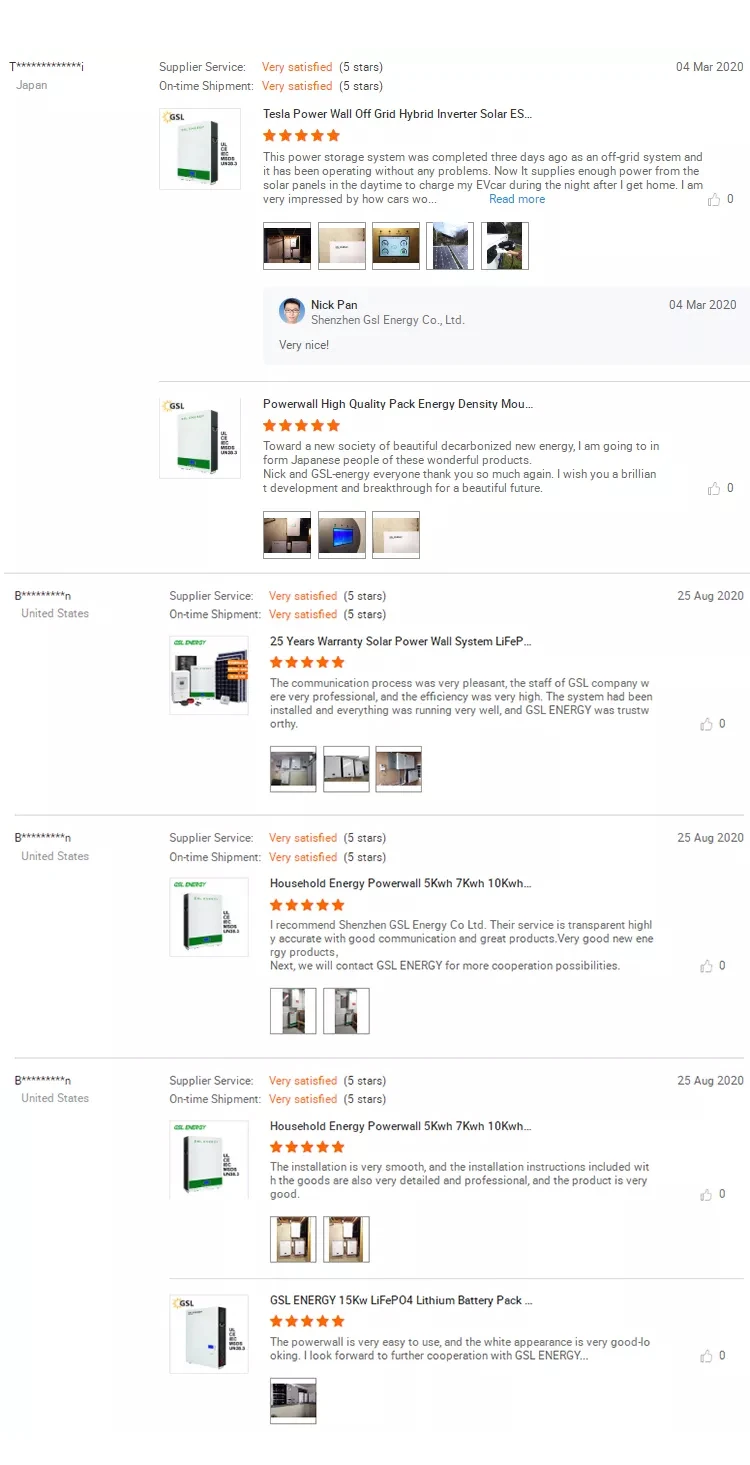Open the solar panel kit product image

[209, 675]
